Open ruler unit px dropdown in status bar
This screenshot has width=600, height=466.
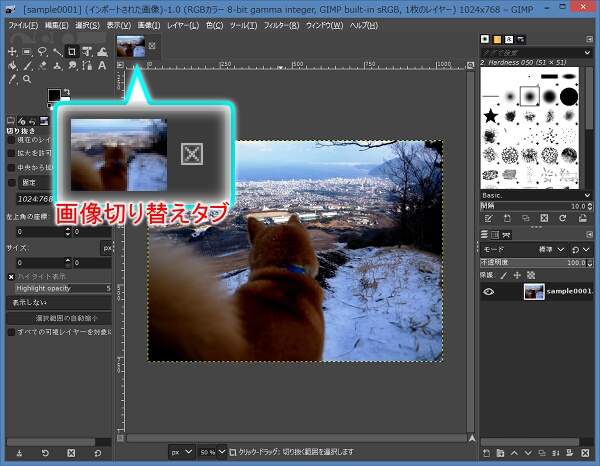click(182, 452)
